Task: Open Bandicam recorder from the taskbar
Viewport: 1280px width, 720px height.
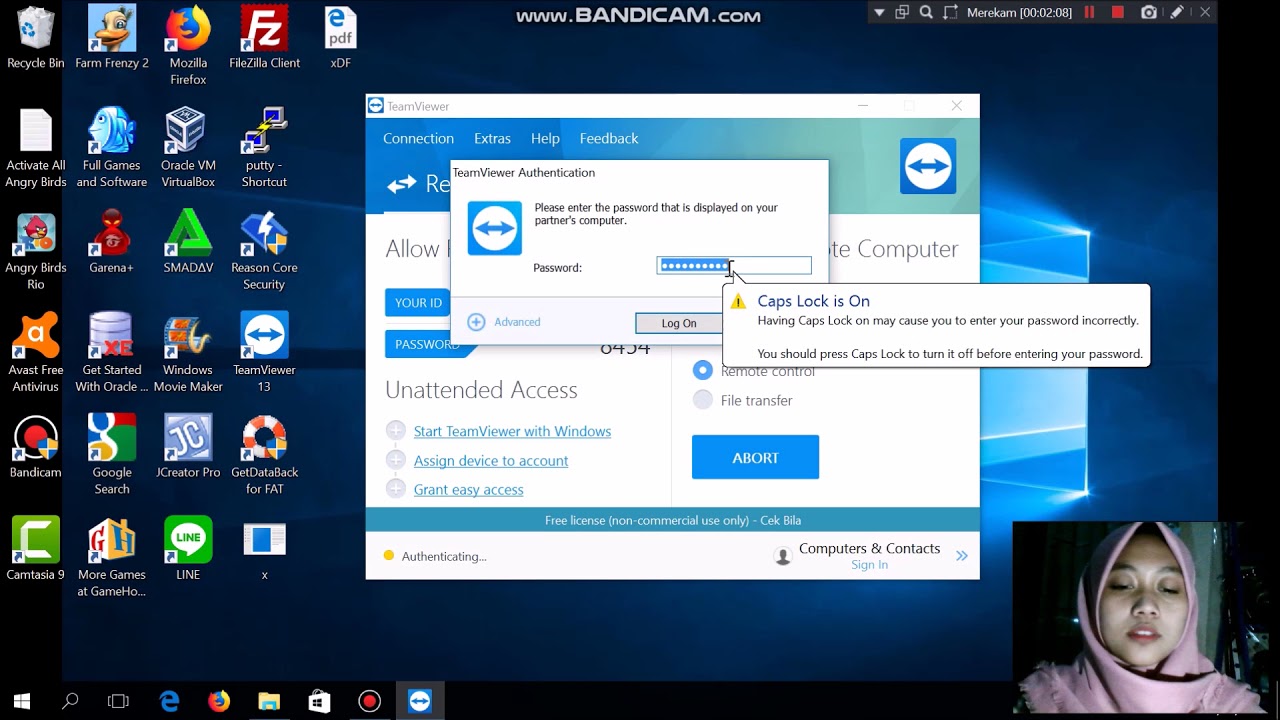Action: pyautogui.click(x=369, y=701)
